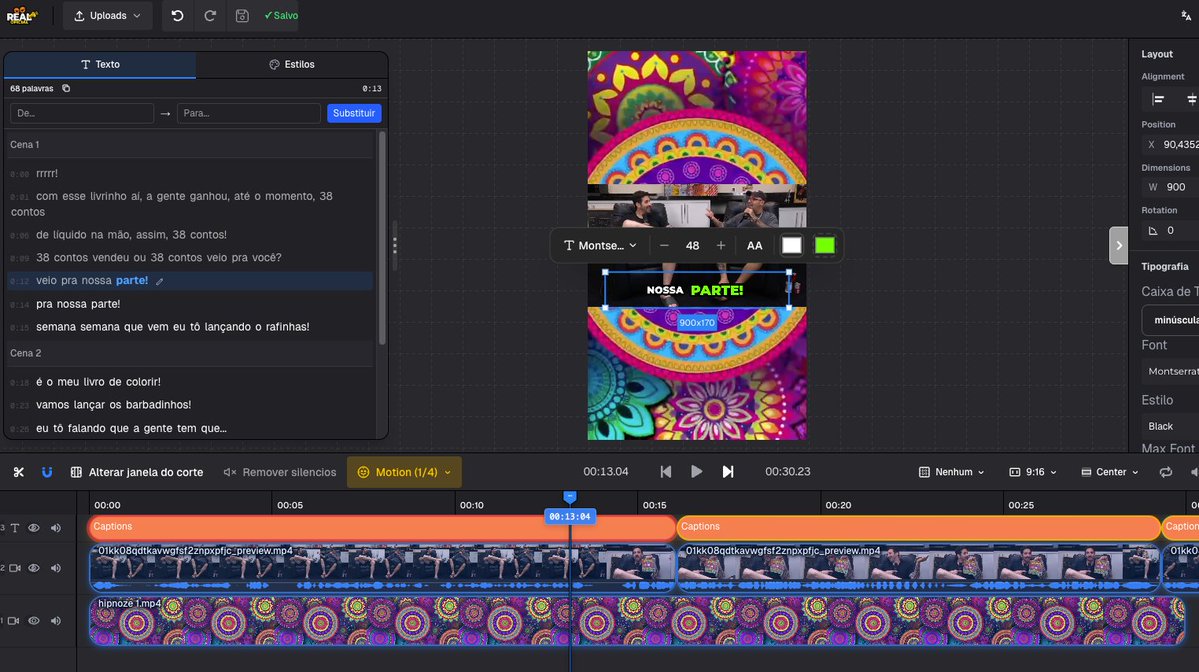Copy the 68 palavras transcript text
The height and width of the screenshot is (672, 1199).
(x=67, y=89)
